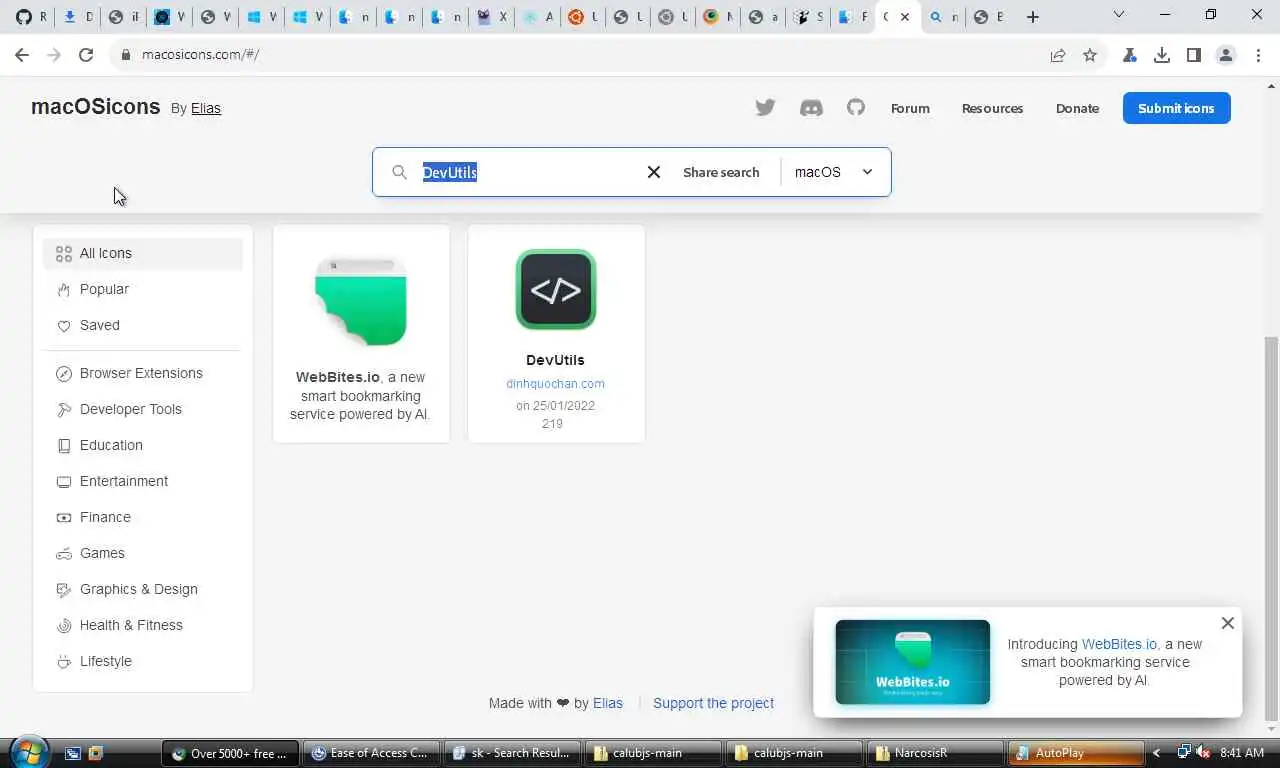This screenshot has width=1280, height=768.
Task: Open WebBites.io link in popup text
Action: (x=1119, y=644)
